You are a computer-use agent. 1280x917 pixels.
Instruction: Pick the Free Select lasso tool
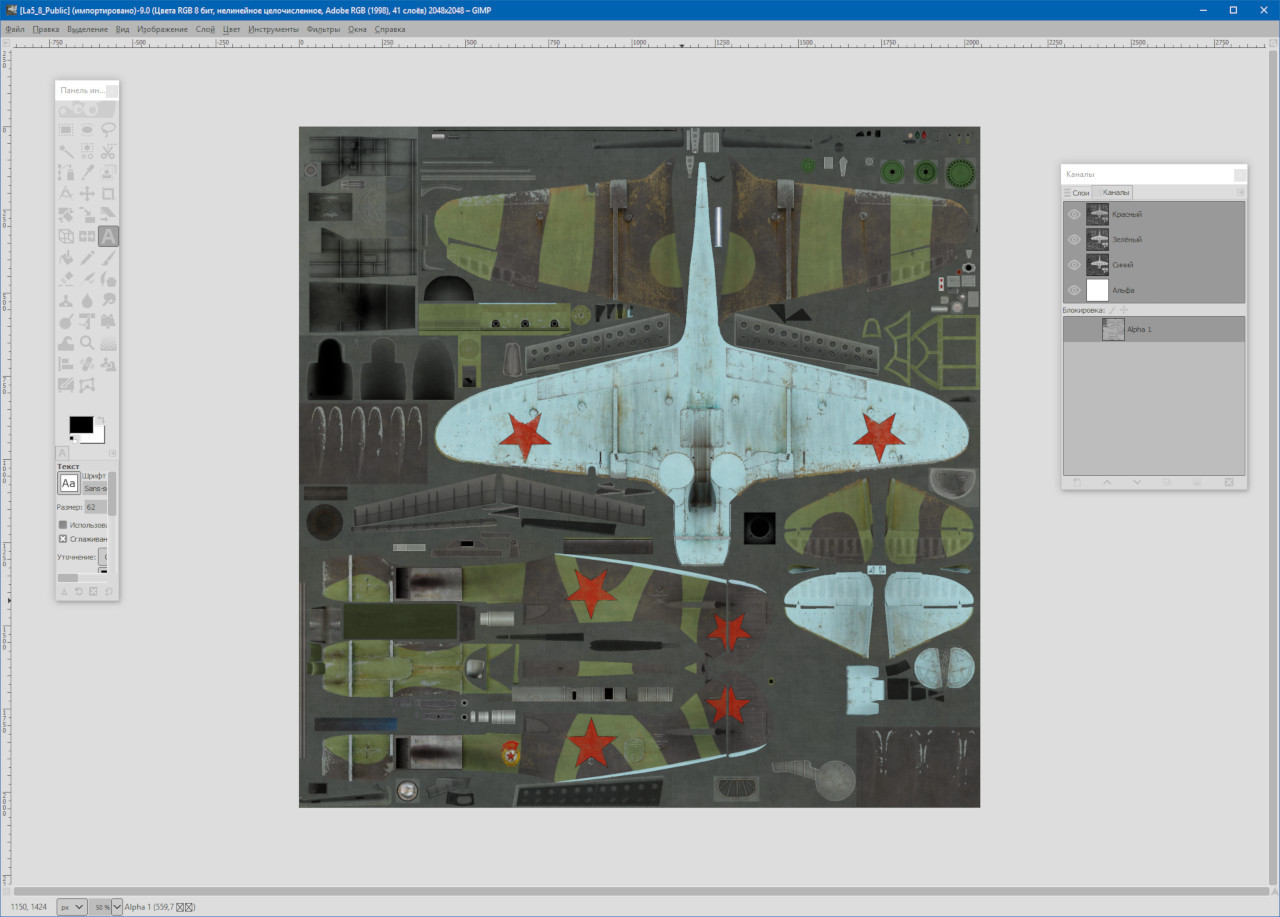point(108,130)
